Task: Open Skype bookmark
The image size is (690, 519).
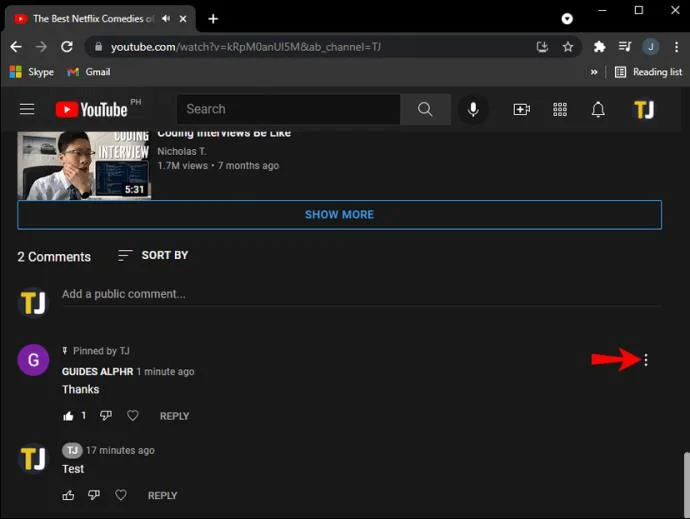Action: click(32, 72)
